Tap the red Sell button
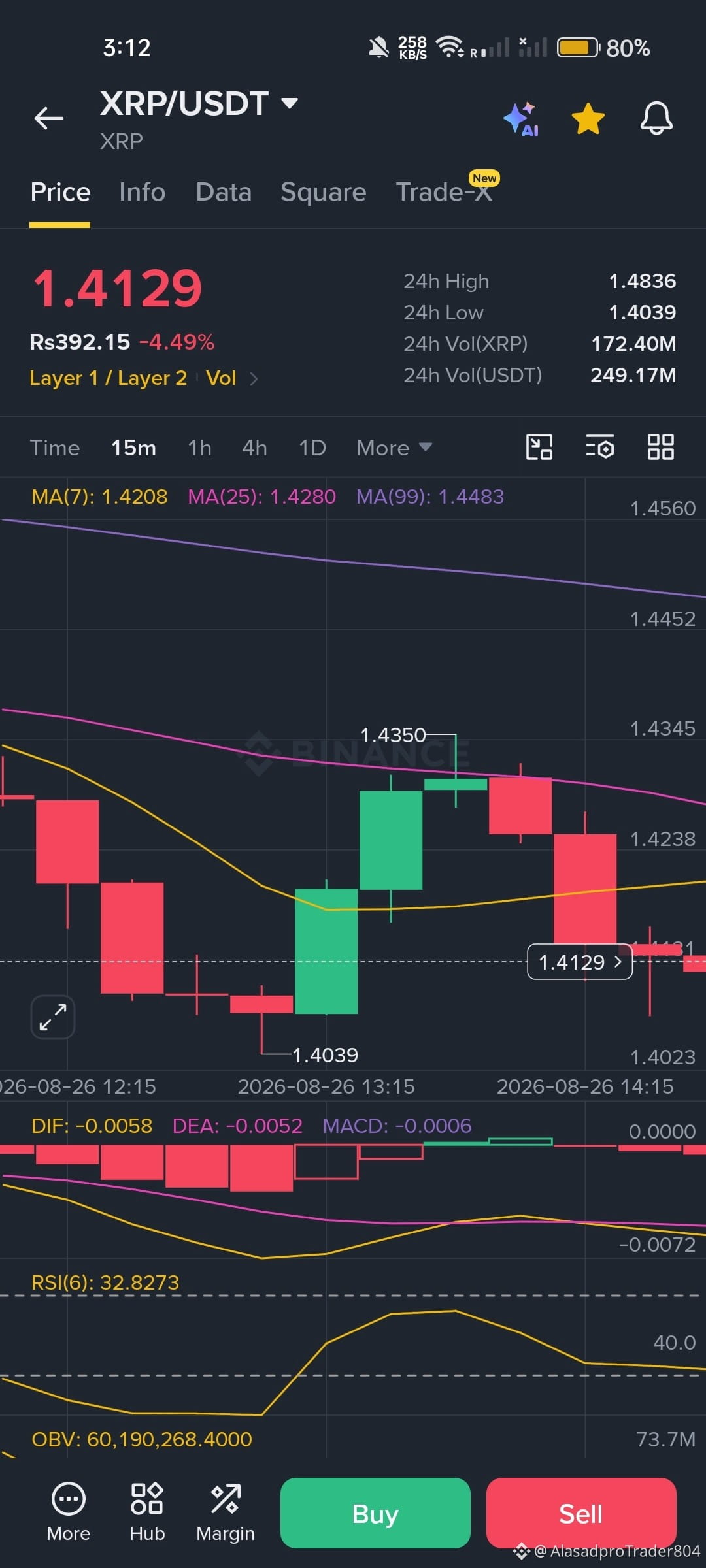Image resolution: width=706 pixels, height=1568 pixels. (581, 1513)
